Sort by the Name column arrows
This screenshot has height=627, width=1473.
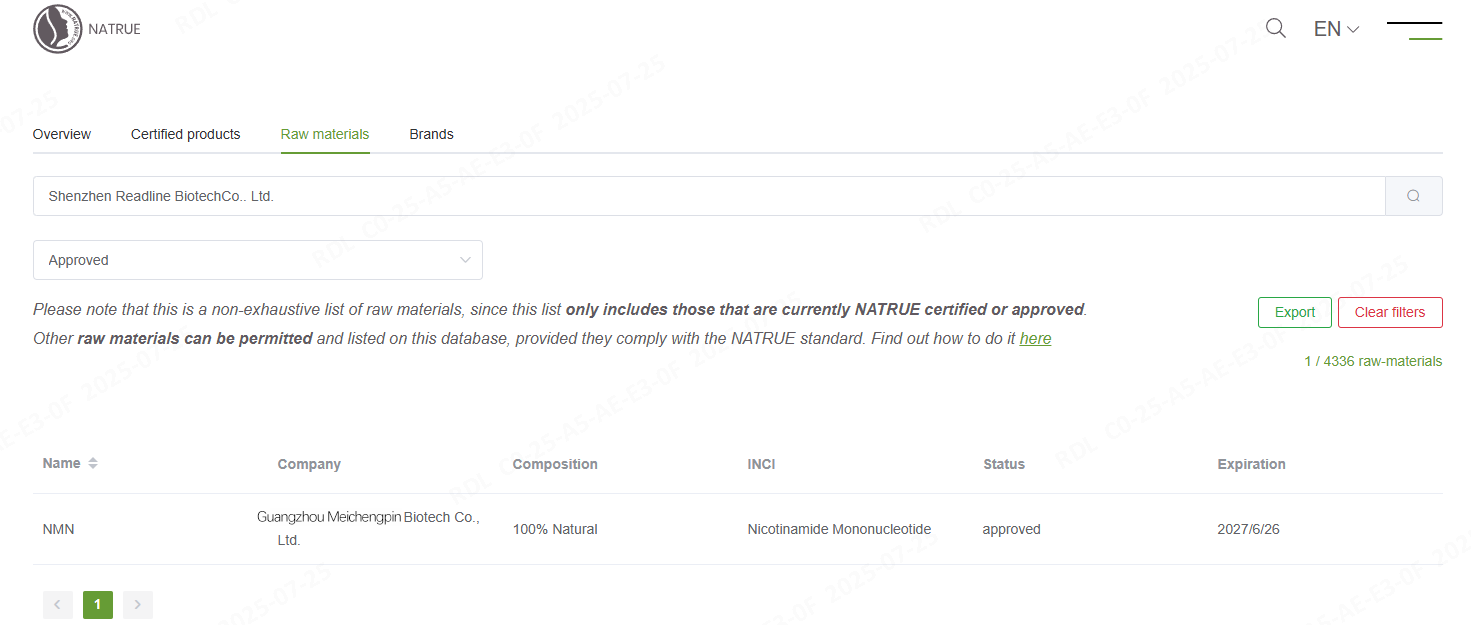(x=93, y=463)
